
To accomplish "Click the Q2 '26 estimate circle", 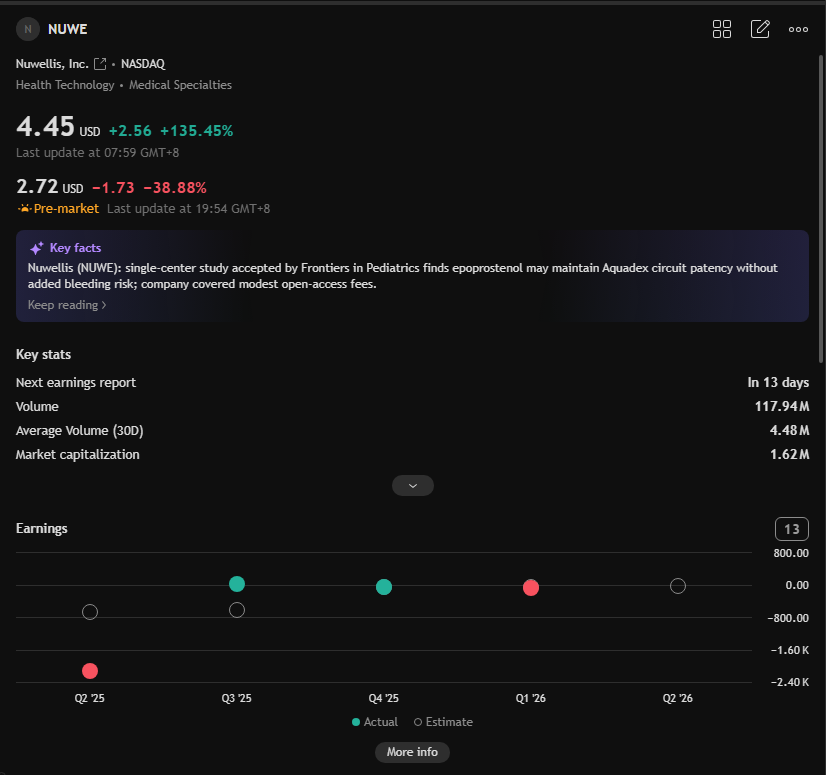I will point(678,586).
